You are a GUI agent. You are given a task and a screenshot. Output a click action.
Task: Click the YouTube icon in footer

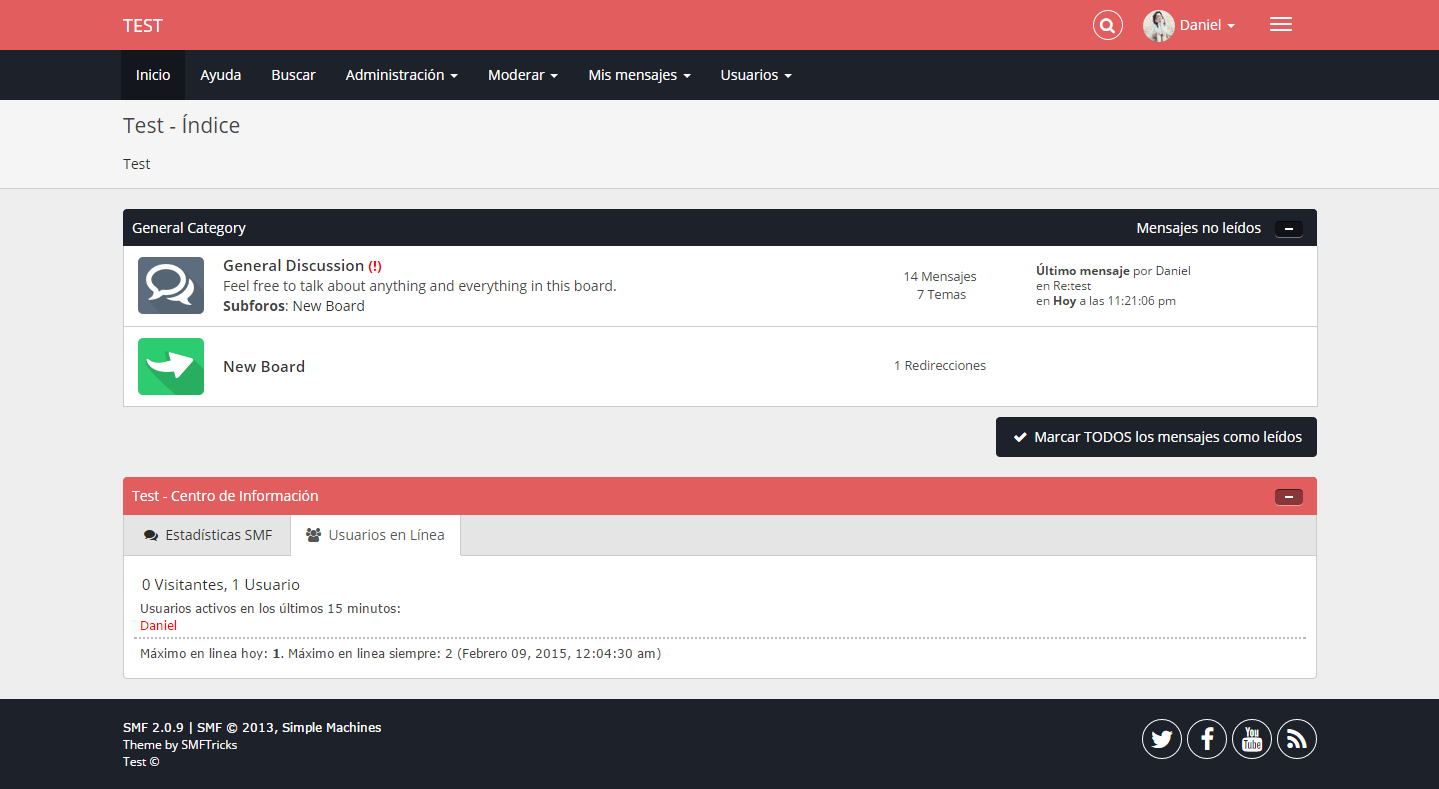click(1252, 739)
